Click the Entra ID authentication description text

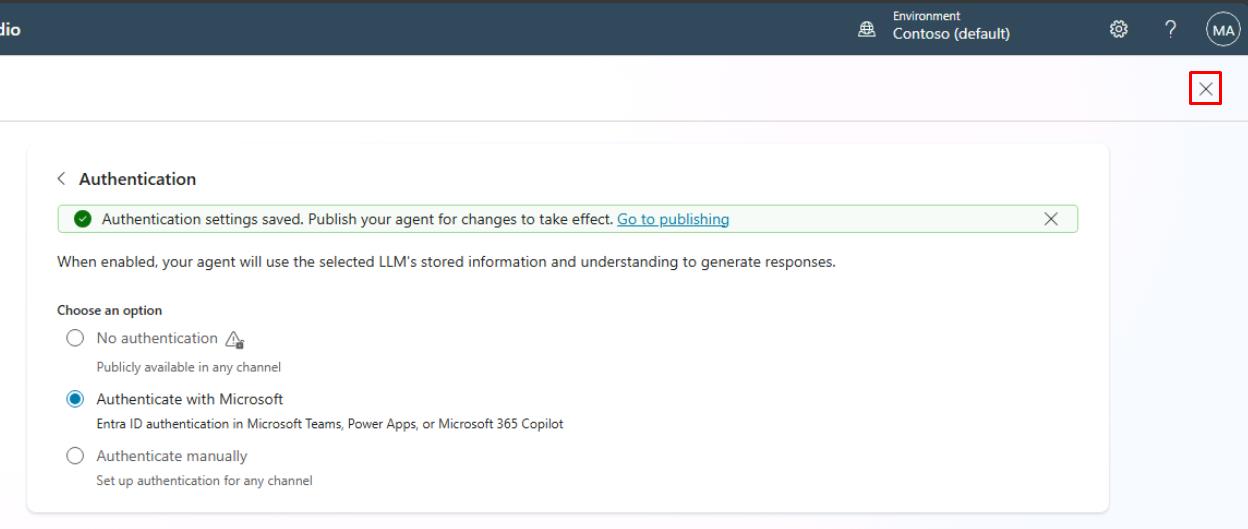click(329, 424)
